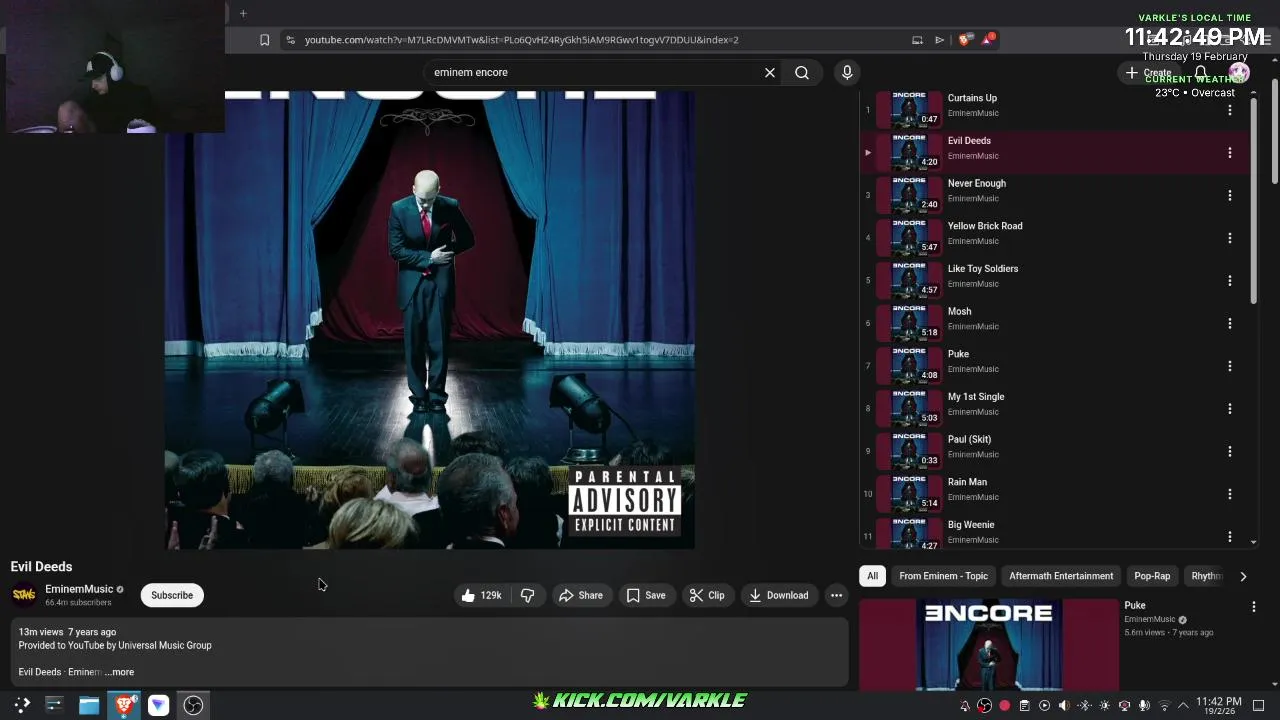Select Pop-Rap filter chip
Screen dimensions: 1280x720
coord(1152,576)
